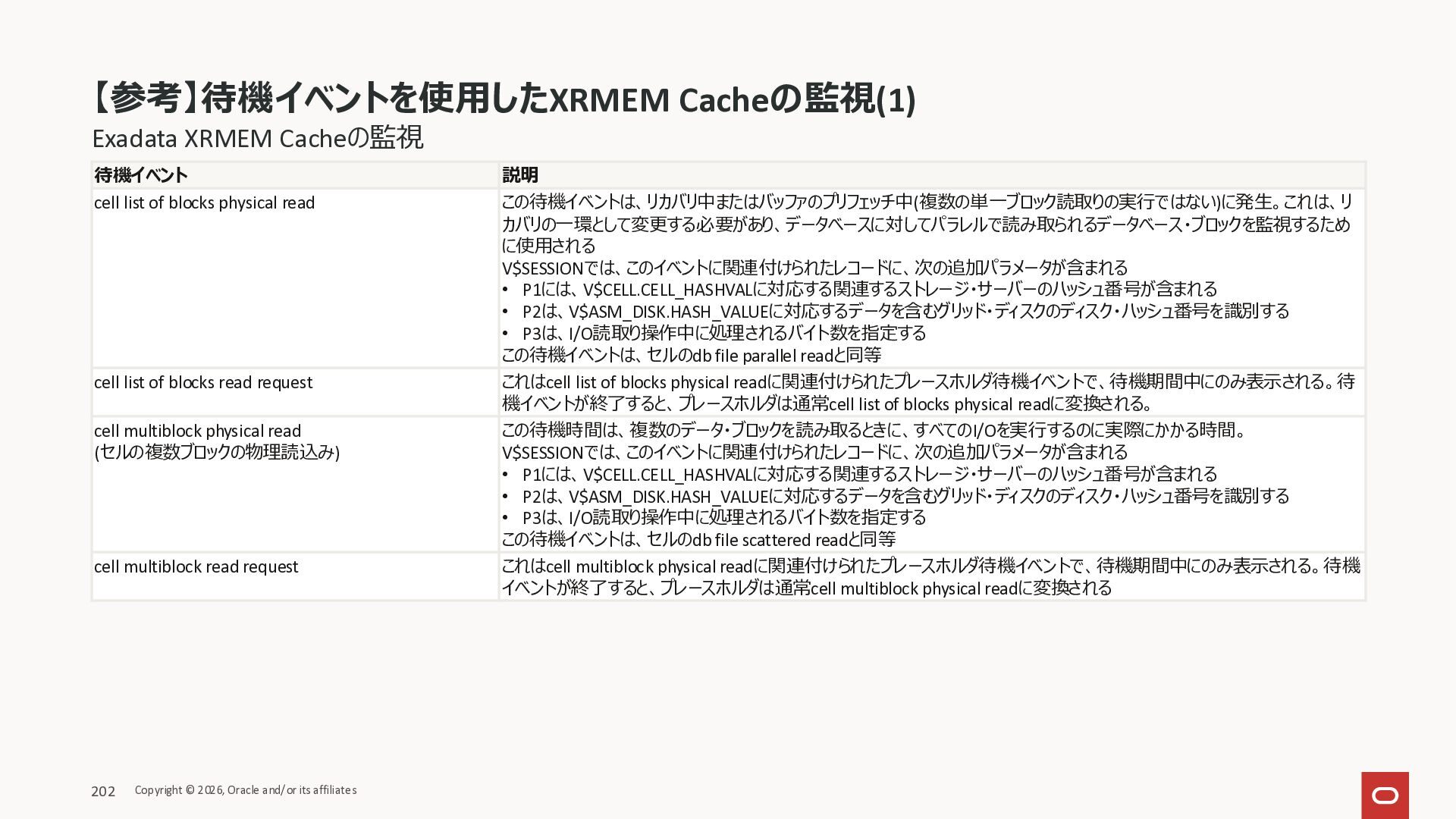Screen dimensions: 1456x819
Task: Click cell list of blocks read request
Action: coord(203,382)
